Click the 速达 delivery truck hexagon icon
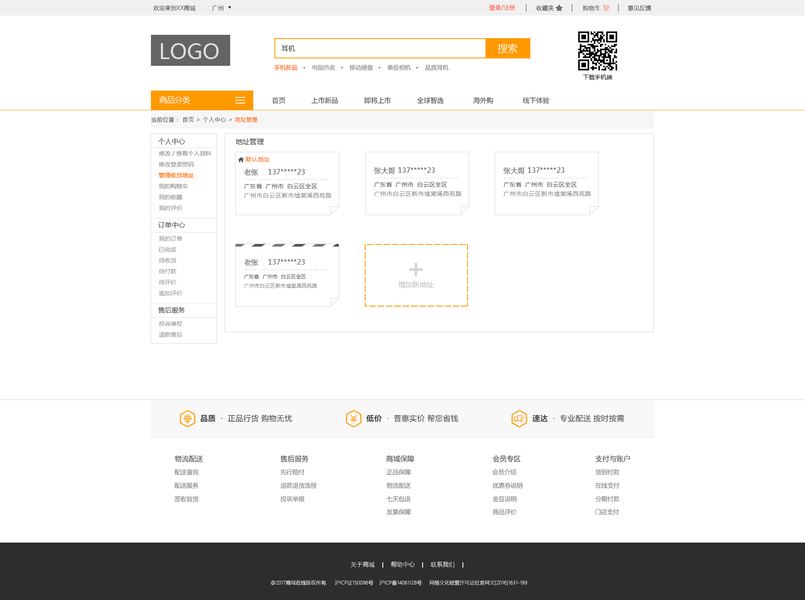The image size is (805, 600). click(x=519, y=418)
